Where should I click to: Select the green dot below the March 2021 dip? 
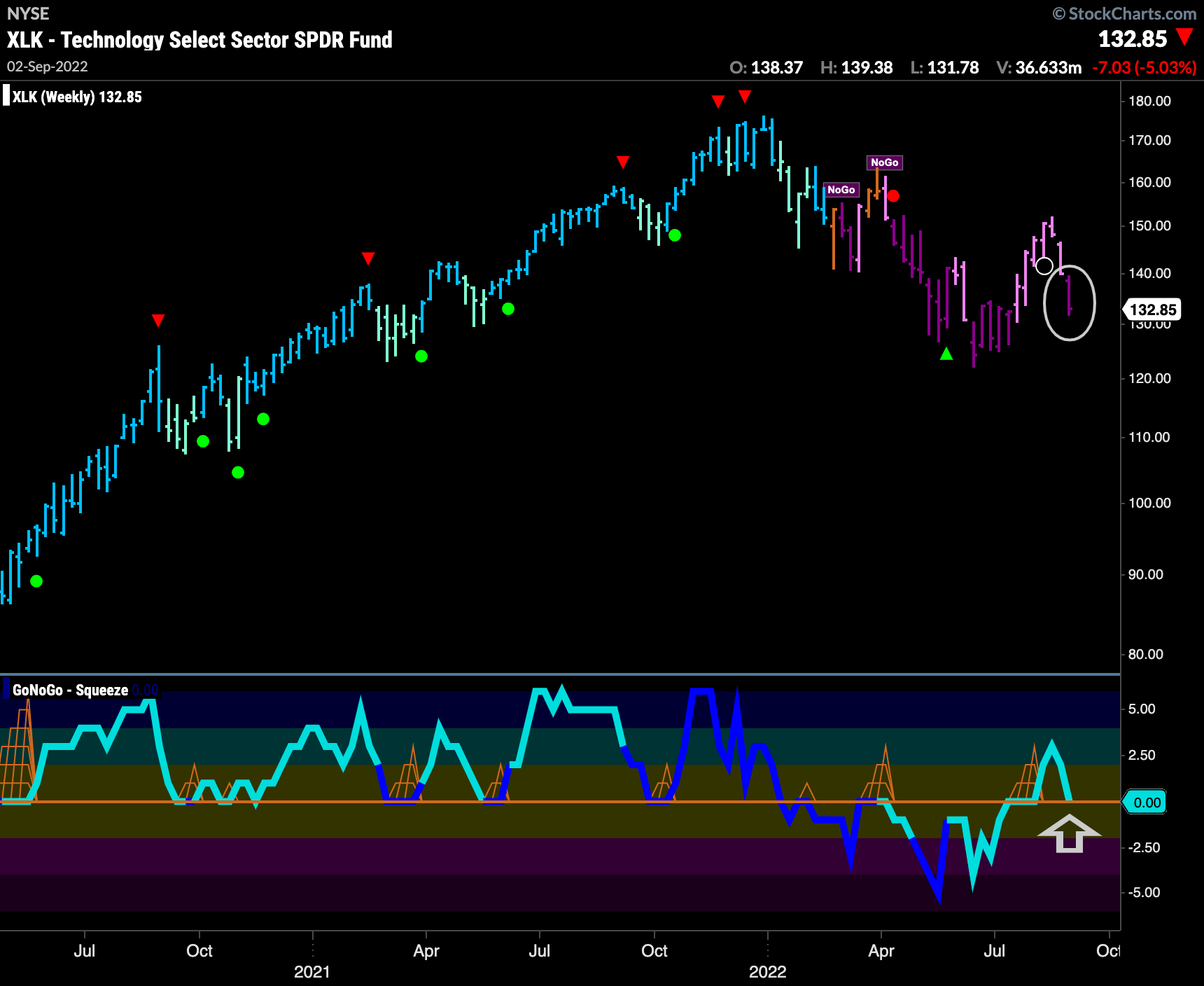(x=421, y=356)
